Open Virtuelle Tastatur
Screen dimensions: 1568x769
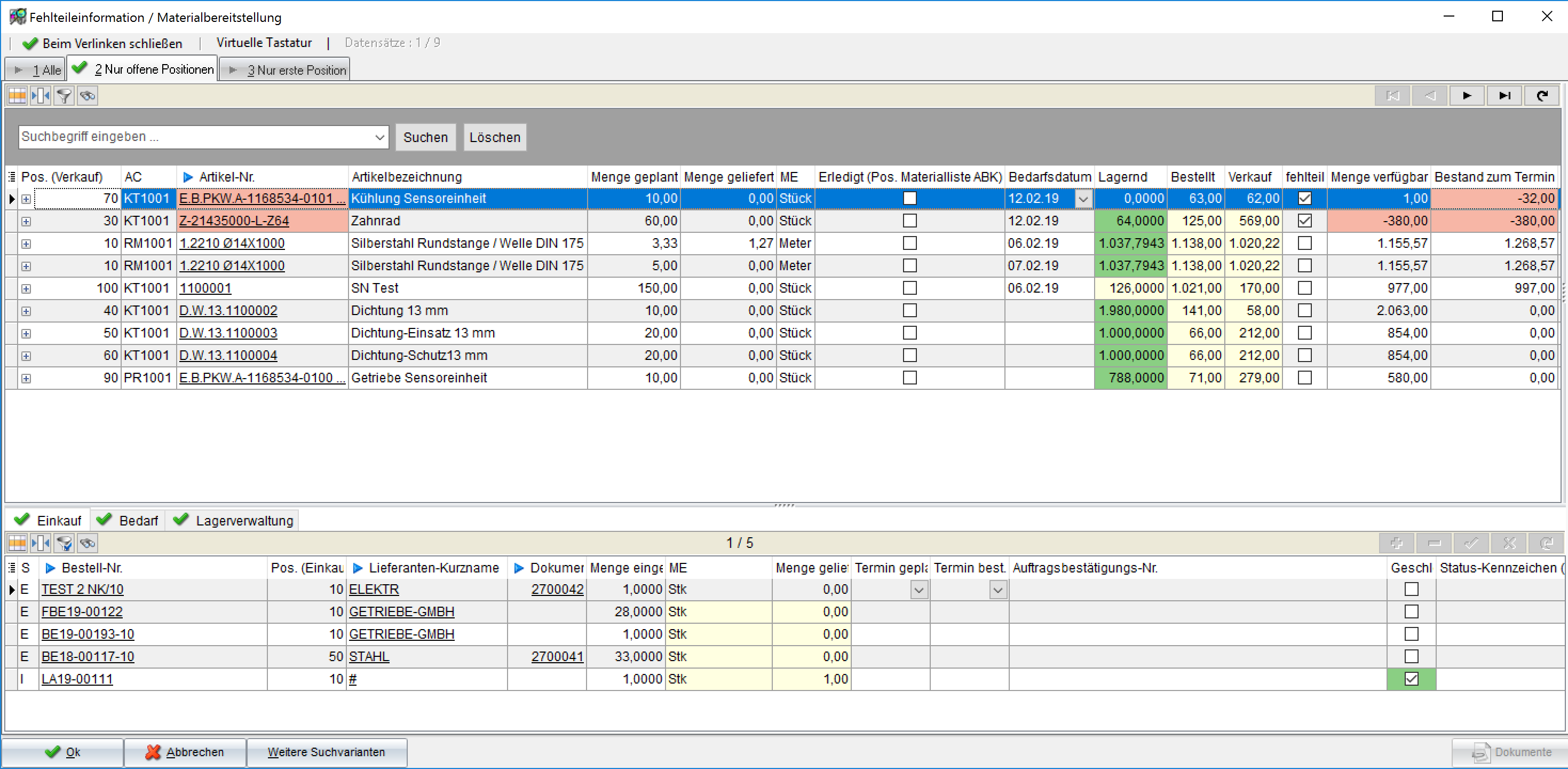pyautogui.click(x=264, y=43)
